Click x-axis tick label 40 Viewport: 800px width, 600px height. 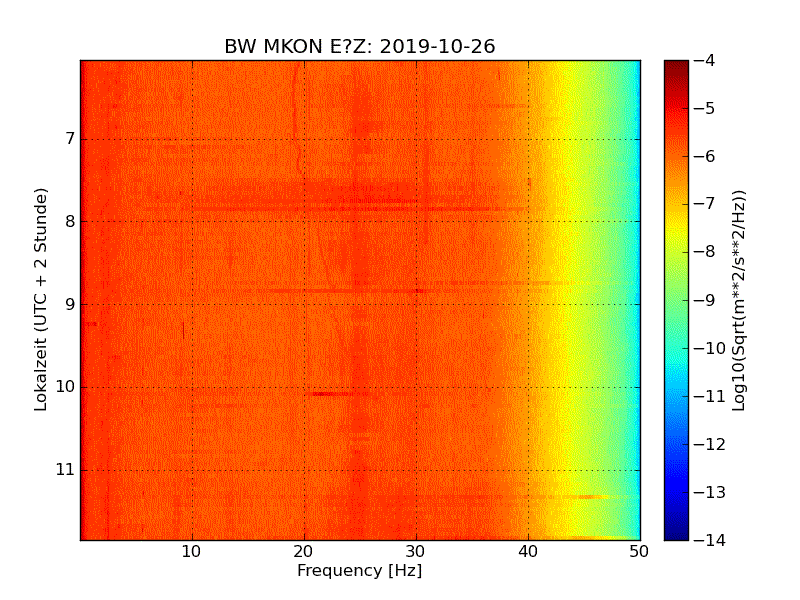[x=528, y=552]
